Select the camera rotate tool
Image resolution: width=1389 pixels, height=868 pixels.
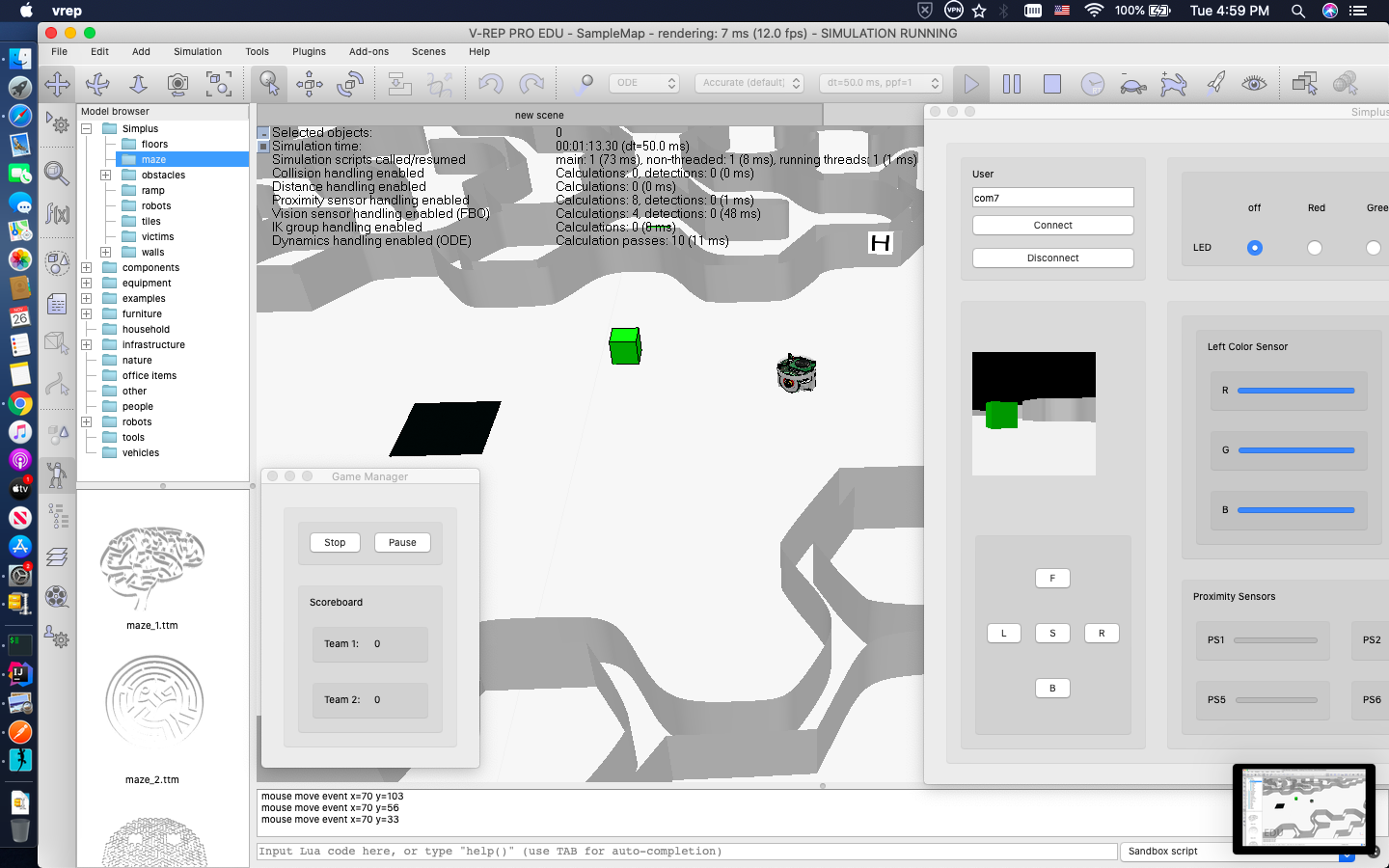pyautogui.click(x=98, y=84)
